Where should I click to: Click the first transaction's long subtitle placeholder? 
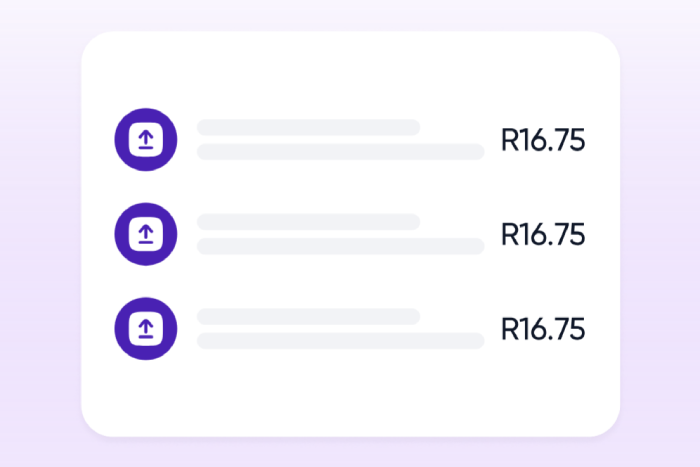tap(340, 152)
